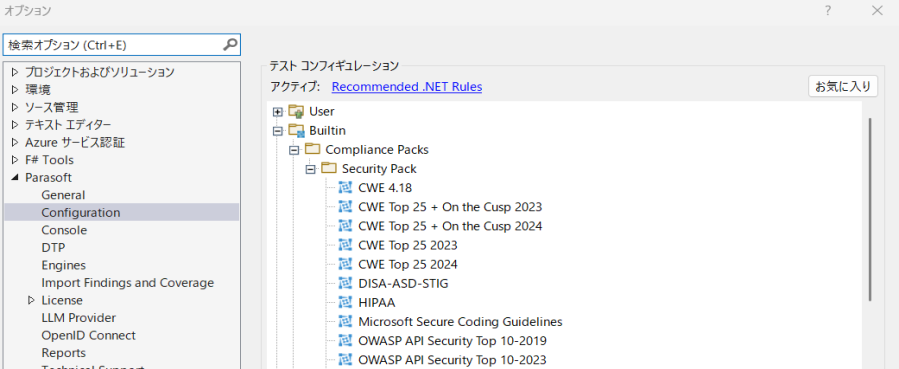This screenshot has width=899, height=369.
Task: Open the DTP options page
Action: coord(53,248)
